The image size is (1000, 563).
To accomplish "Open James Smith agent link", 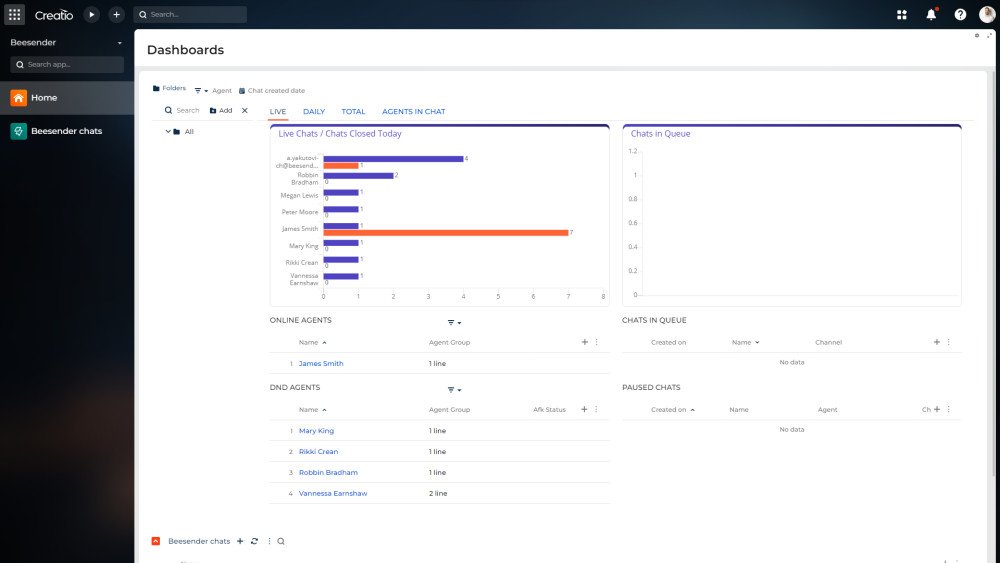I will tap(321, 363).
